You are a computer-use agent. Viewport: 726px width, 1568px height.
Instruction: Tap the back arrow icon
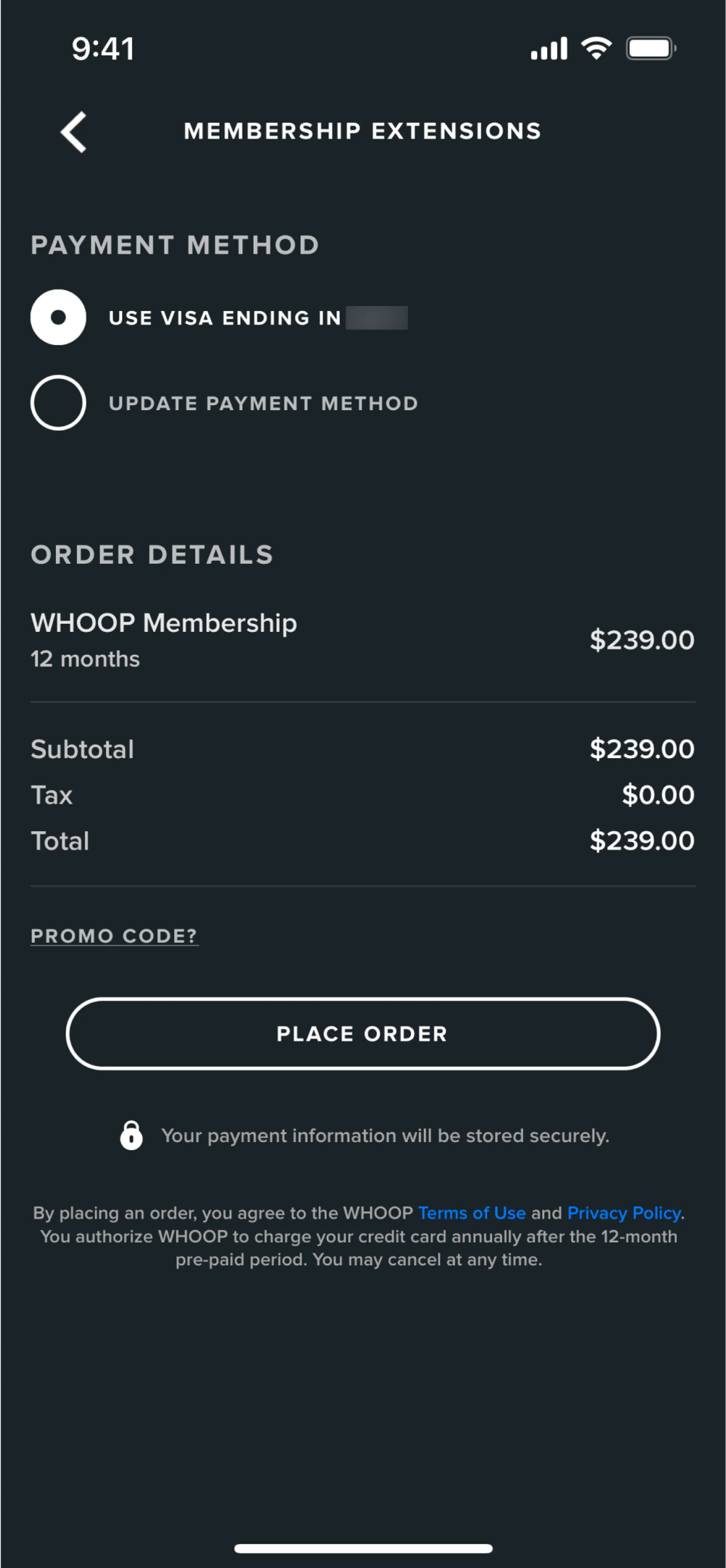point(74,132)
